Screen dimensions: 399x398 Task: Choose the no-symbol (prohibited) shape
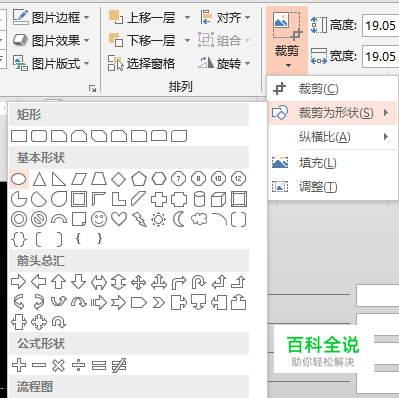(39, 219)
